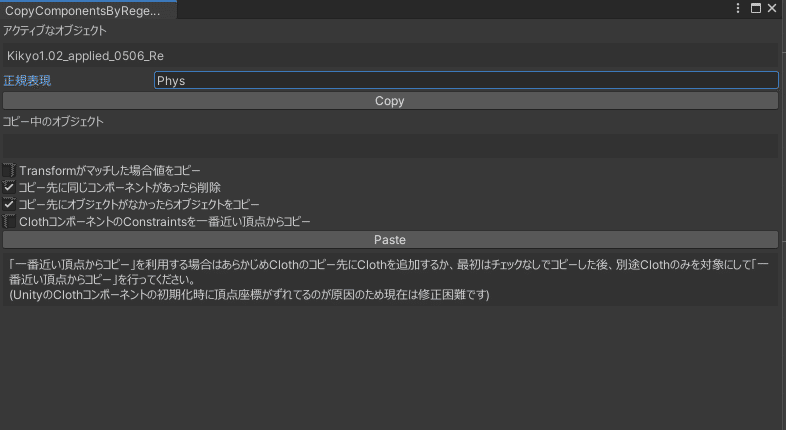Open the window's three-dot options menu
Screen dimensions: 786x430
738,8
